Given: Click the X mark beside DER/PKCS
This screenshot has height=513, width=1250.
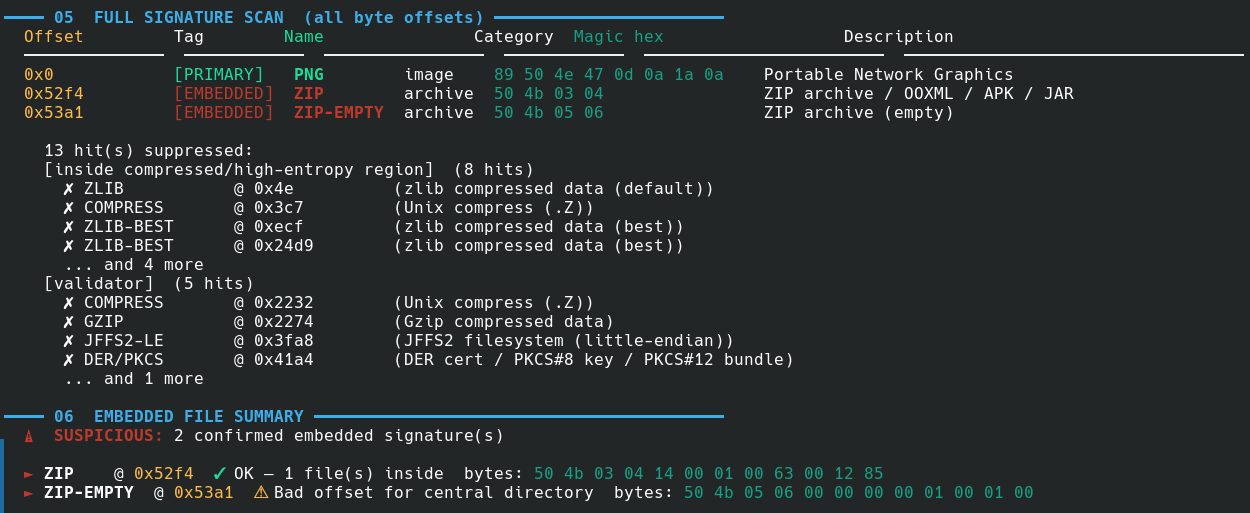Looking at the screenshot, I should click(x=69, y=360).
